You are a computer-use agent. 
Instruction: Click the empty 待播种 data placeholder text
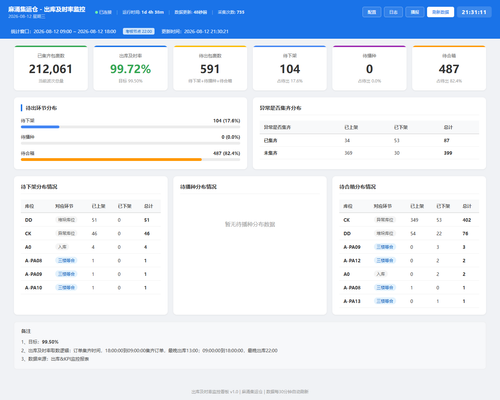coord(250,224)
